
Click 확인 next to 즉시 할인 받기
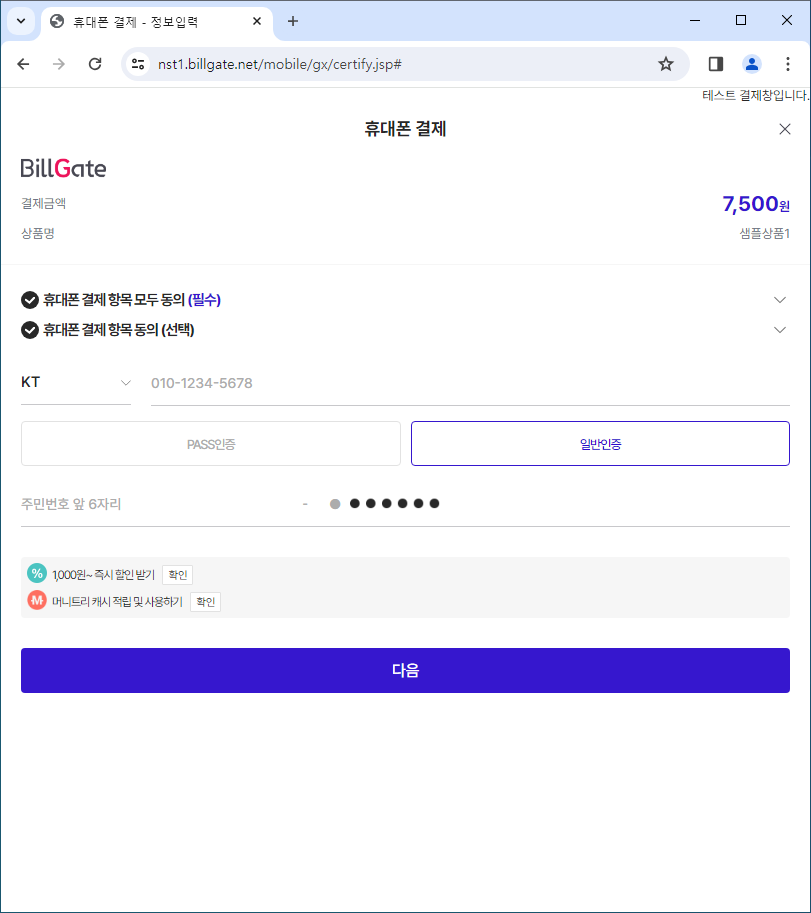[x=178, y=575]
